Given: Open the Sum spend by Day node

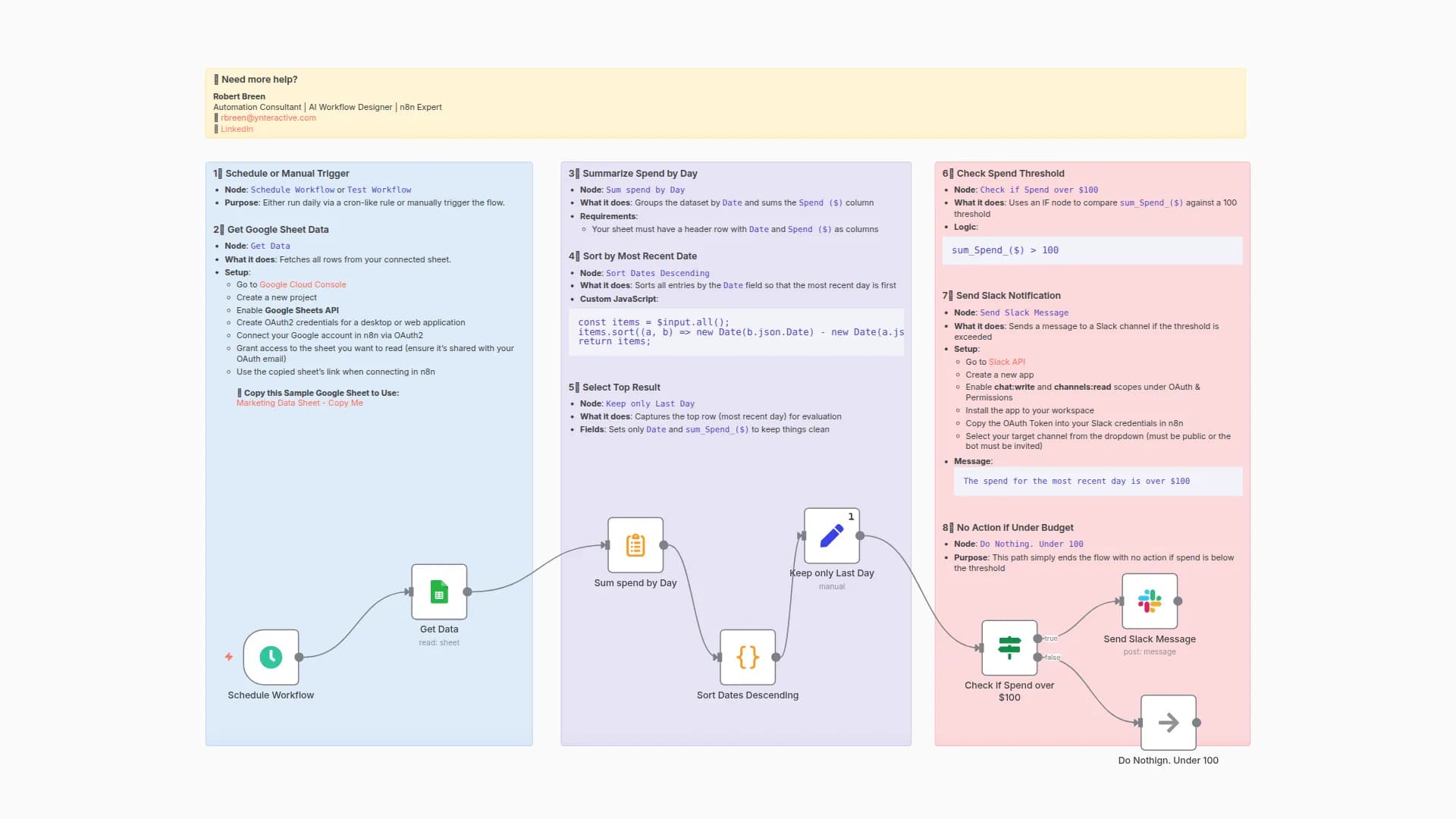Looking at the screenshot, I should [x=635, y=544].
